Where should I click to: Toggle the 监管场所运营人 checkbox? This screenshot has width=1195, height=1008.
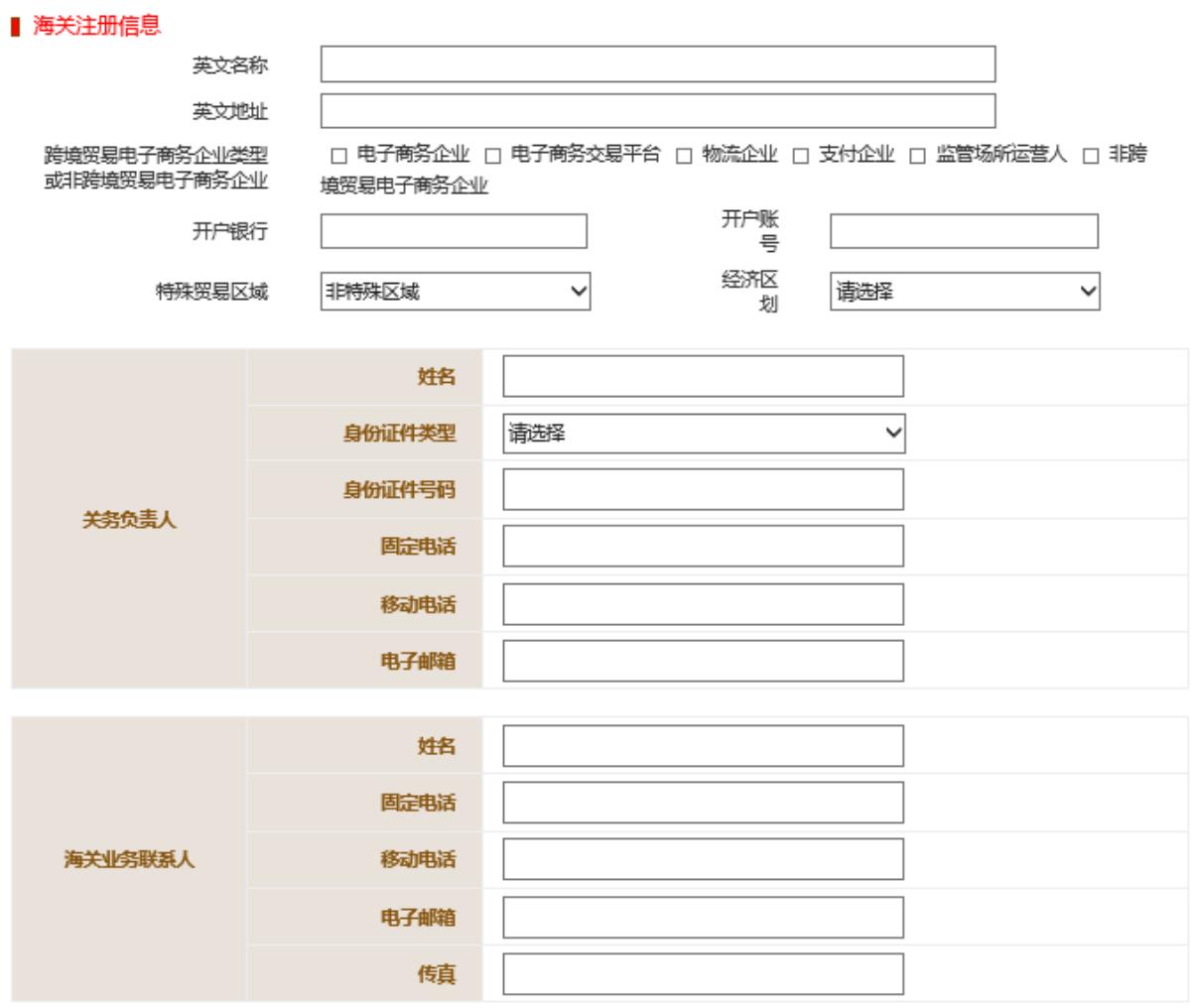pyautogui.click(x=918, y=156)
